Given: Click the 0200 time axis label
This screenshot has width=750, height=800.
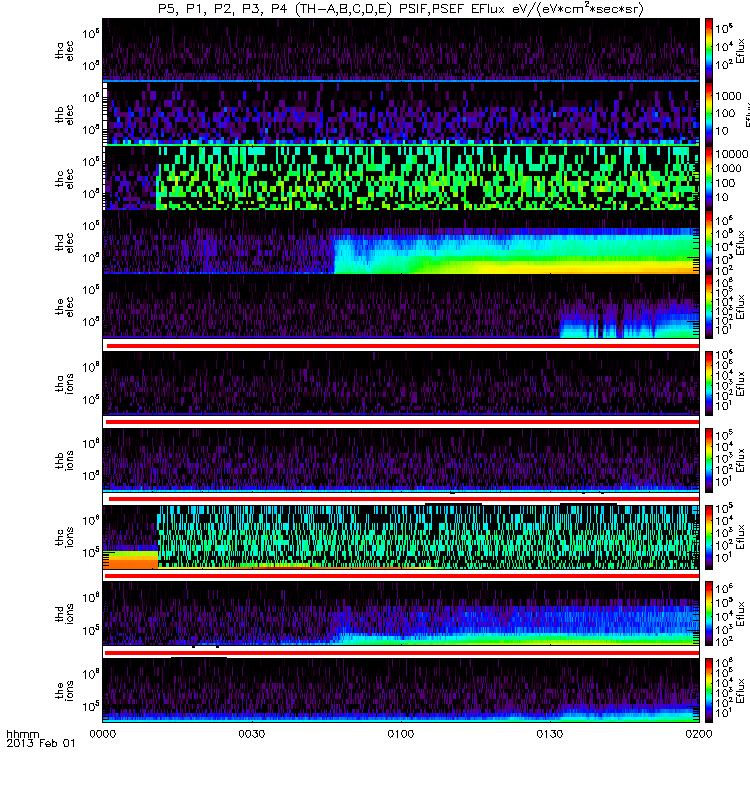Looking at the screenshot, I should [699, 734].
